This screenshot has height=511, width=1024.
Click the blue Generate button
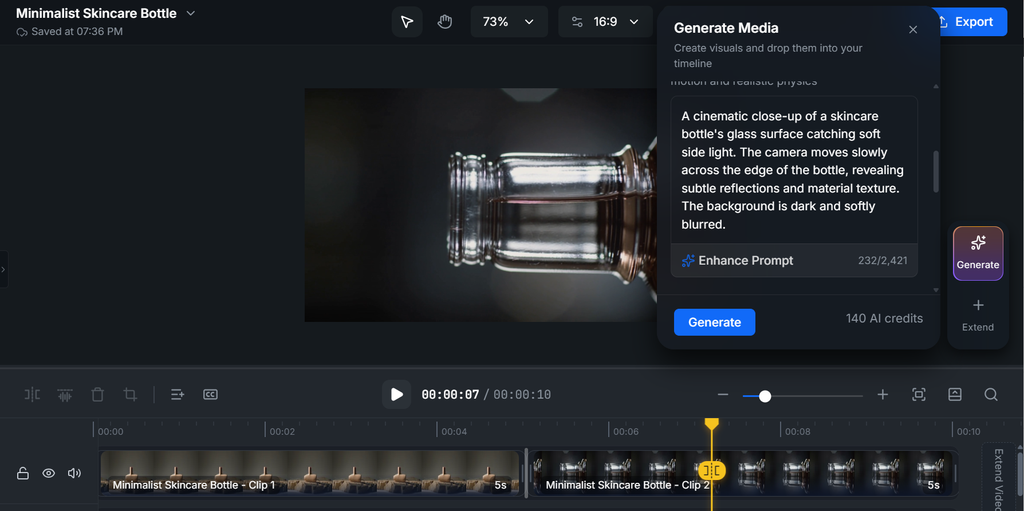pos(714,322)
